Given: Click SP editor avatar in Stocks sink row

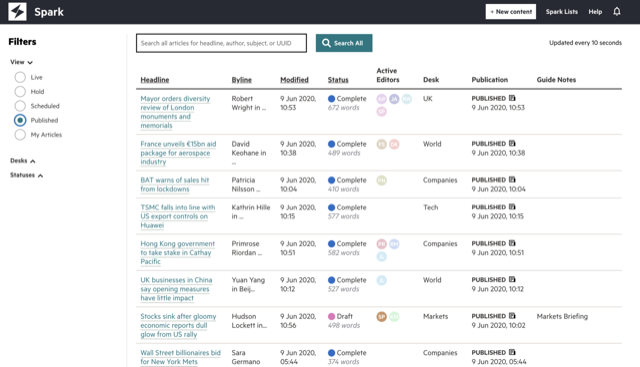Looking at the screenshot, I should coord(381,316).
